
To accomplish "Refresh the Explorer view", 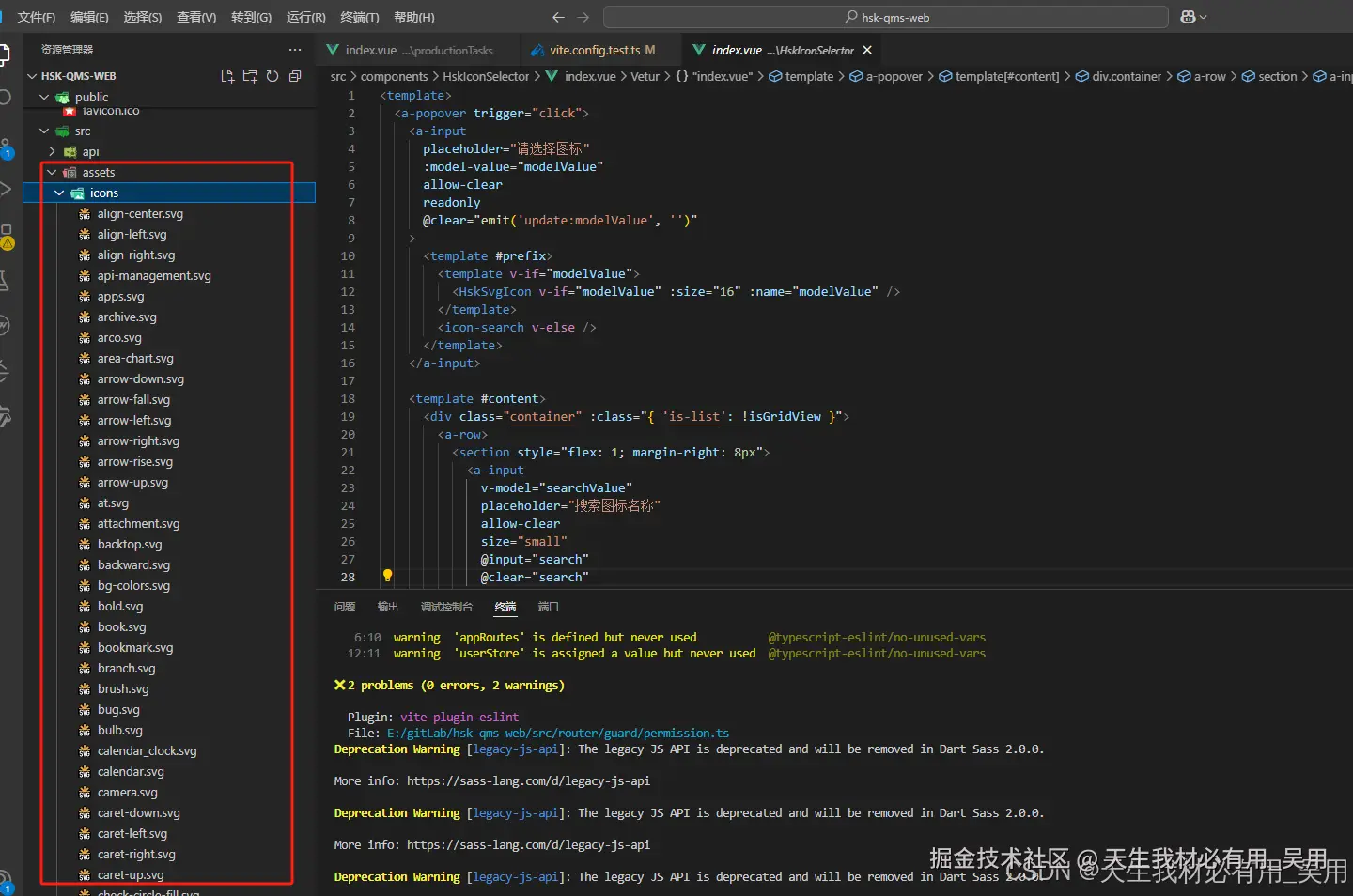I will pyautogui.click(x=272, y=77).
